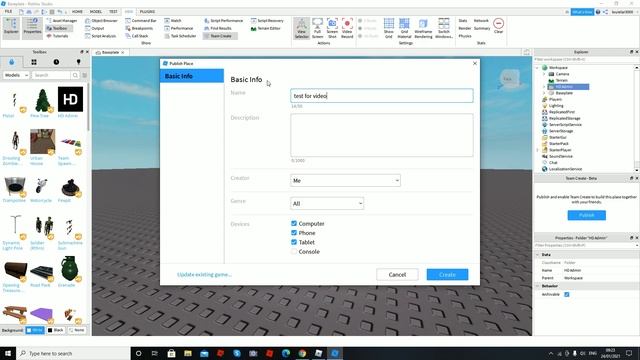The width and height of the screenshot is (640, 360).
Task: Expand the Baseplate item in Explorer
Action: [544, 93]
